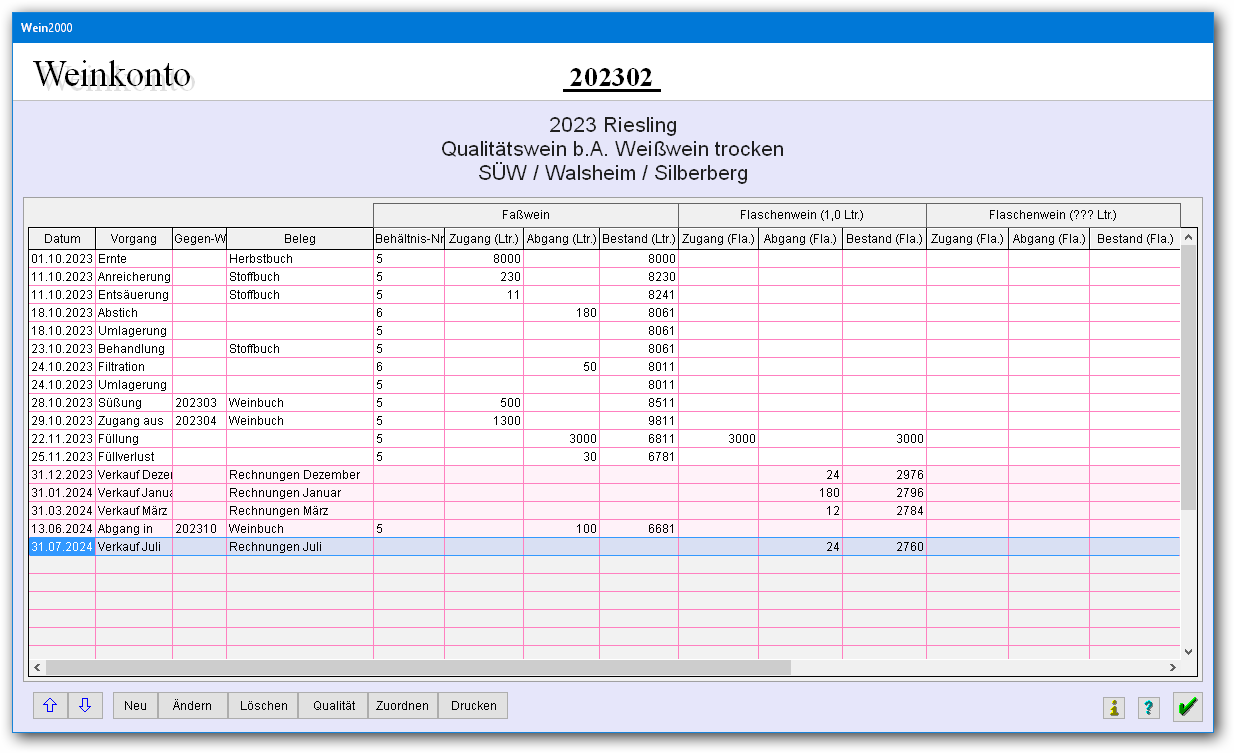Select the Ernte row entry

(x=604, y=259)
